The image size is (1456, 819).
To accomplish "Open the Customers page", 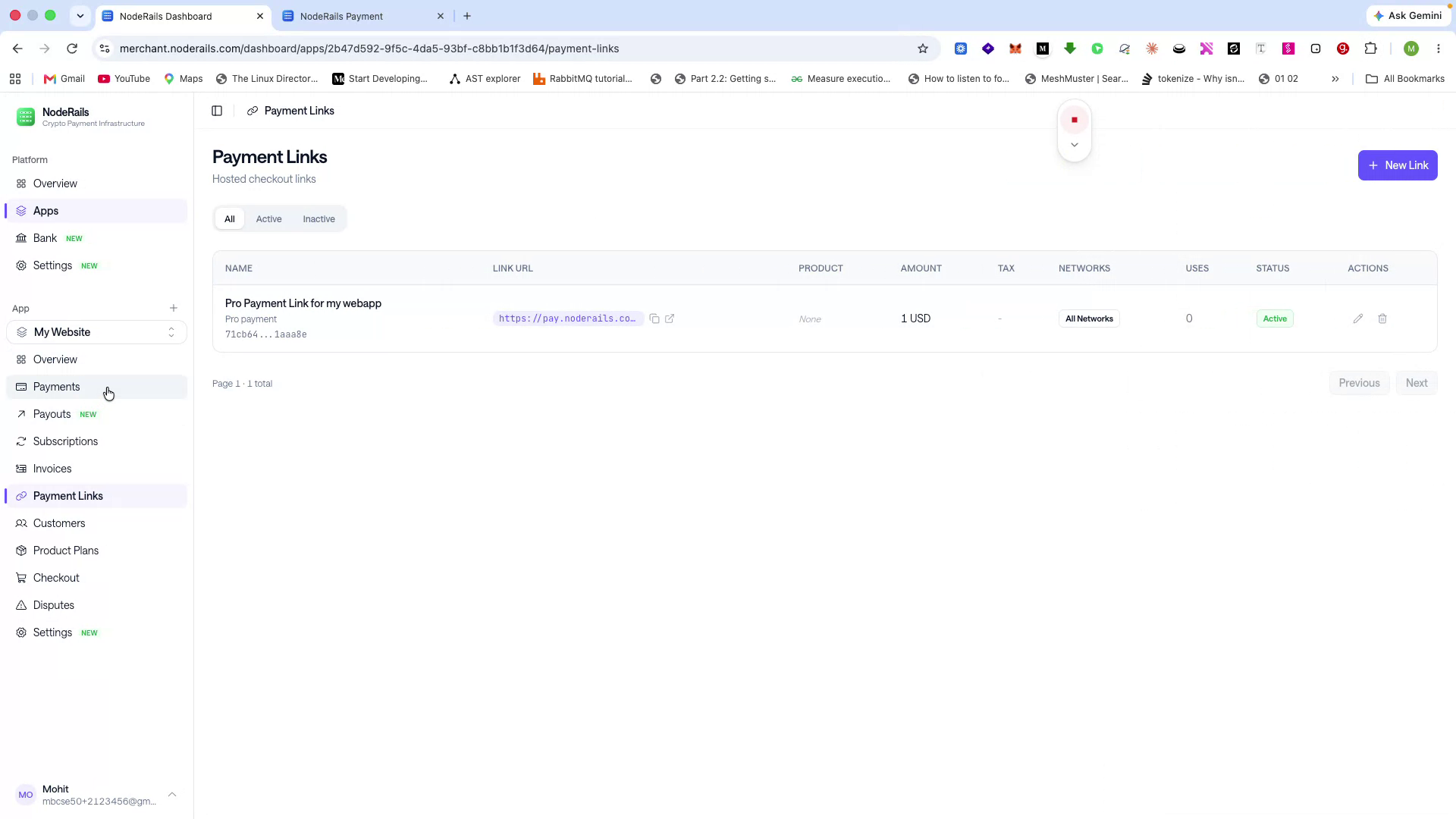I will click(x=96, y=523).
